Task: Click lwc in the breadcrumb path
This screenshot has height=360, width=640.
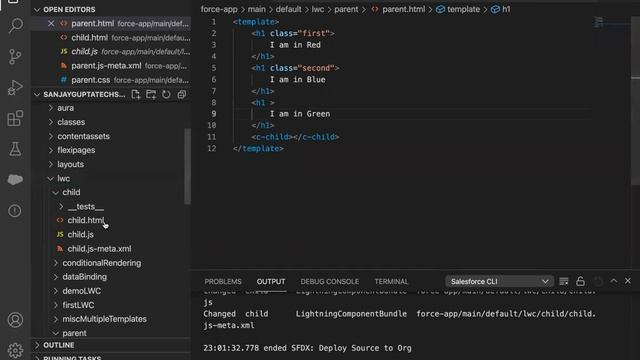Action: [318, 9]
